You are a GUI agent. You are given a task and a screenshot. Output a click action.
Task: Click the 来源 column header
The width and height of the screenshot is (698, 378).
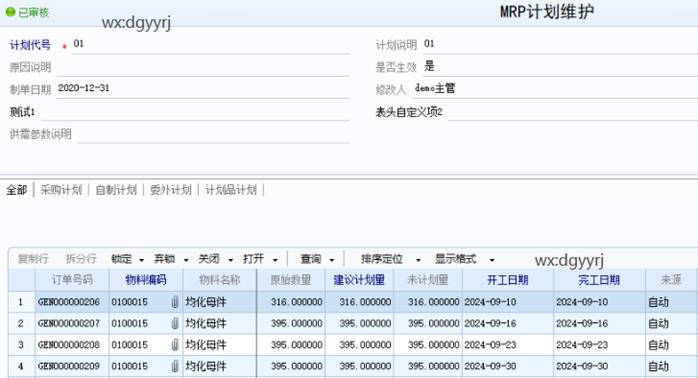672,280
